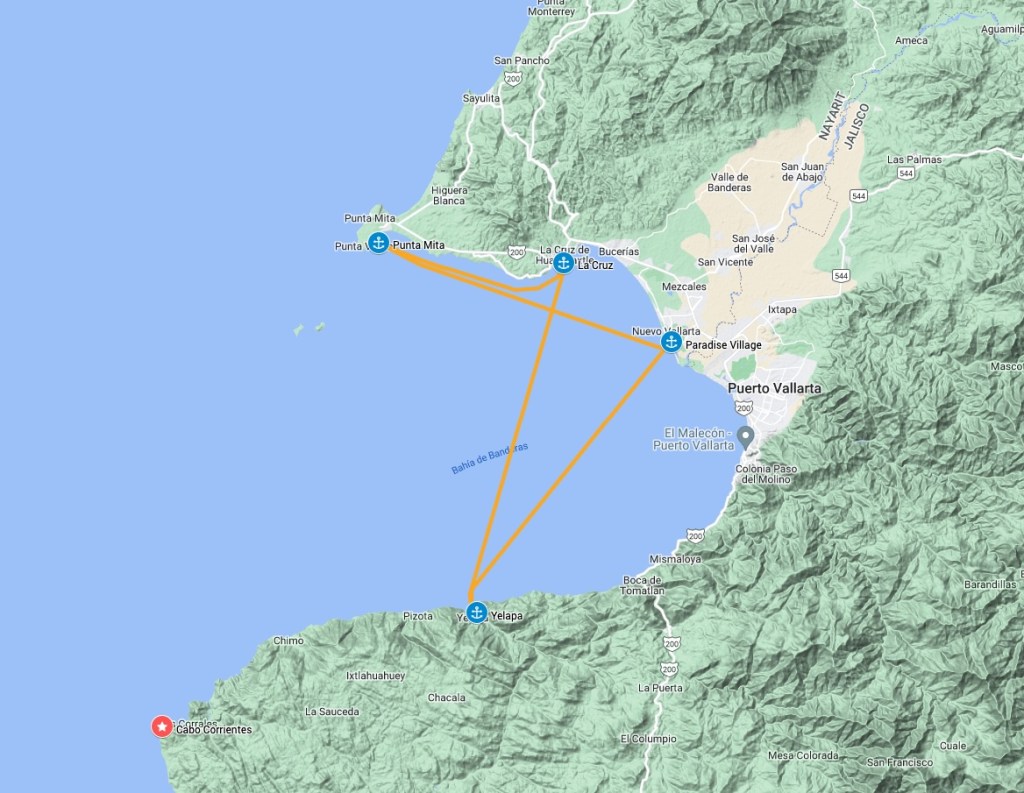The image size is (1024, 793).
Task: Click the El Malecón location pin
Action: [745, 436]
